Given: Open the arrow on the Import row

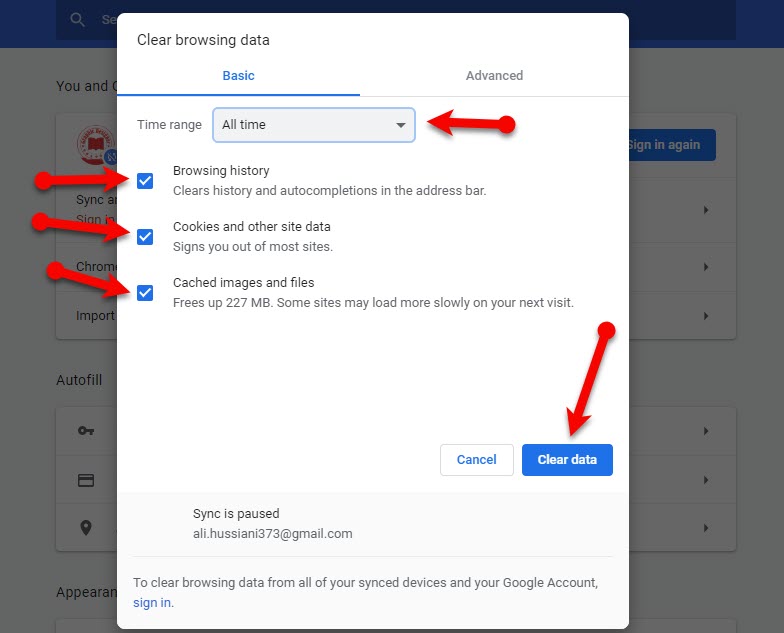Looking at the screenshot, I should [706, 316].
